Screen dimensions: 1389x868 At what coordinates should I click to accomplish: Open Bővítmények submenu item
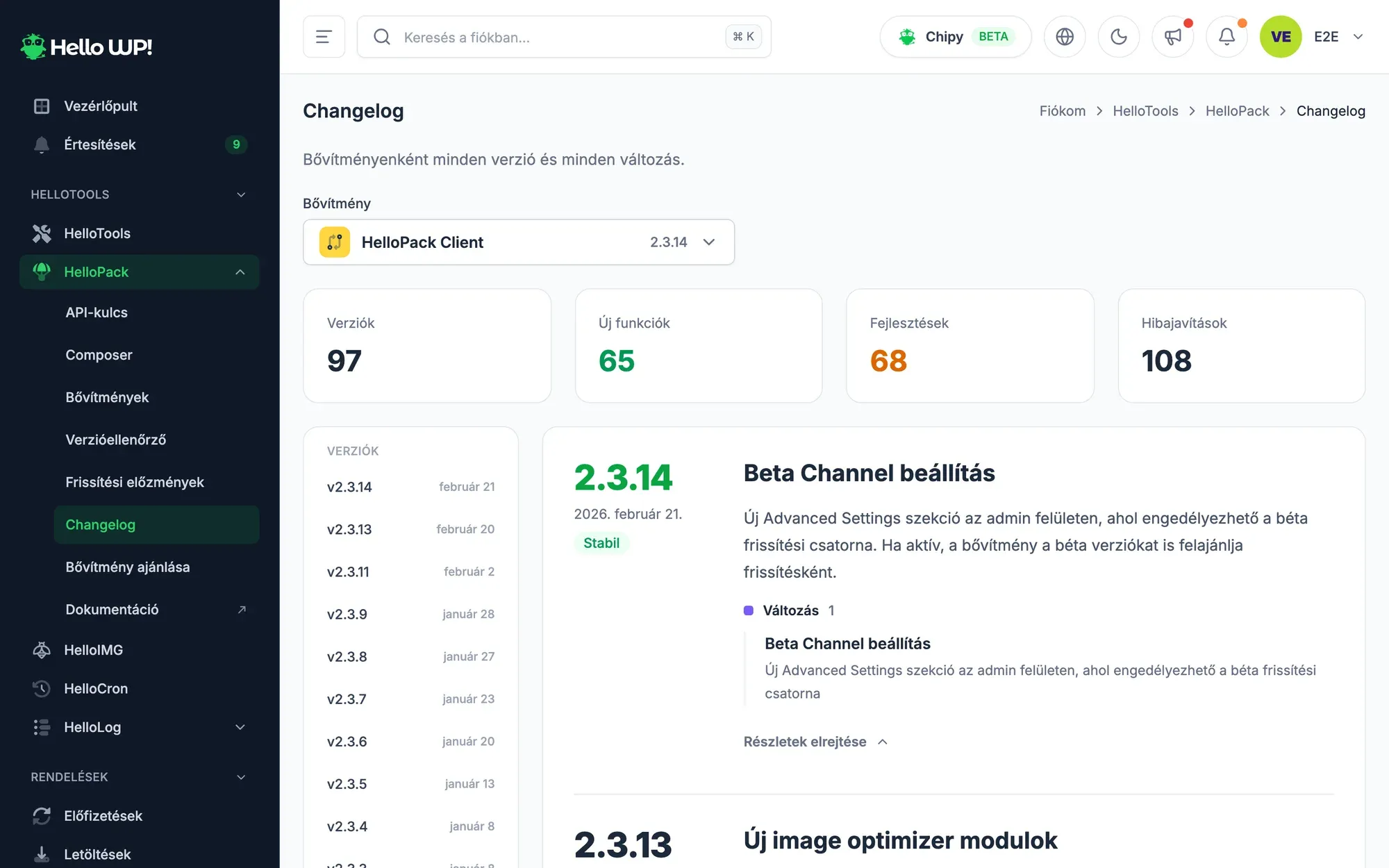(x=156, y=397)
